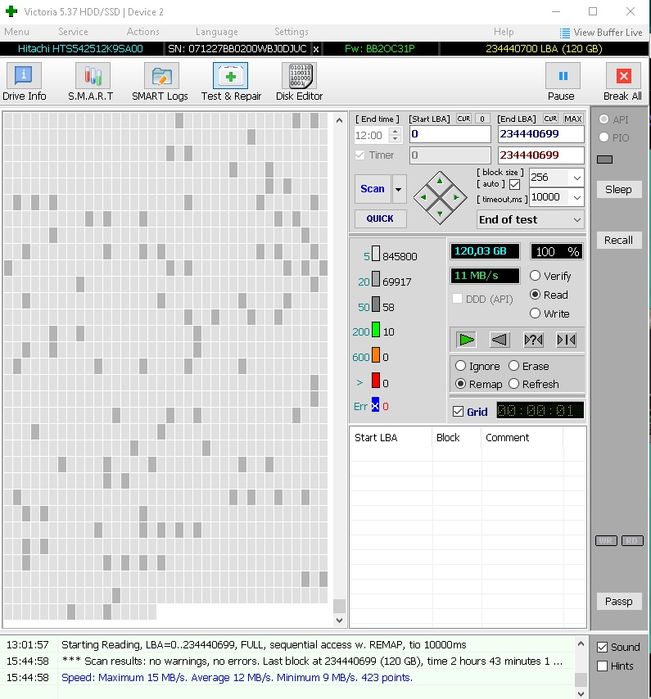Open the Settings menu
Viewport: 651px width, 699px height.
(x=291, y=32)
